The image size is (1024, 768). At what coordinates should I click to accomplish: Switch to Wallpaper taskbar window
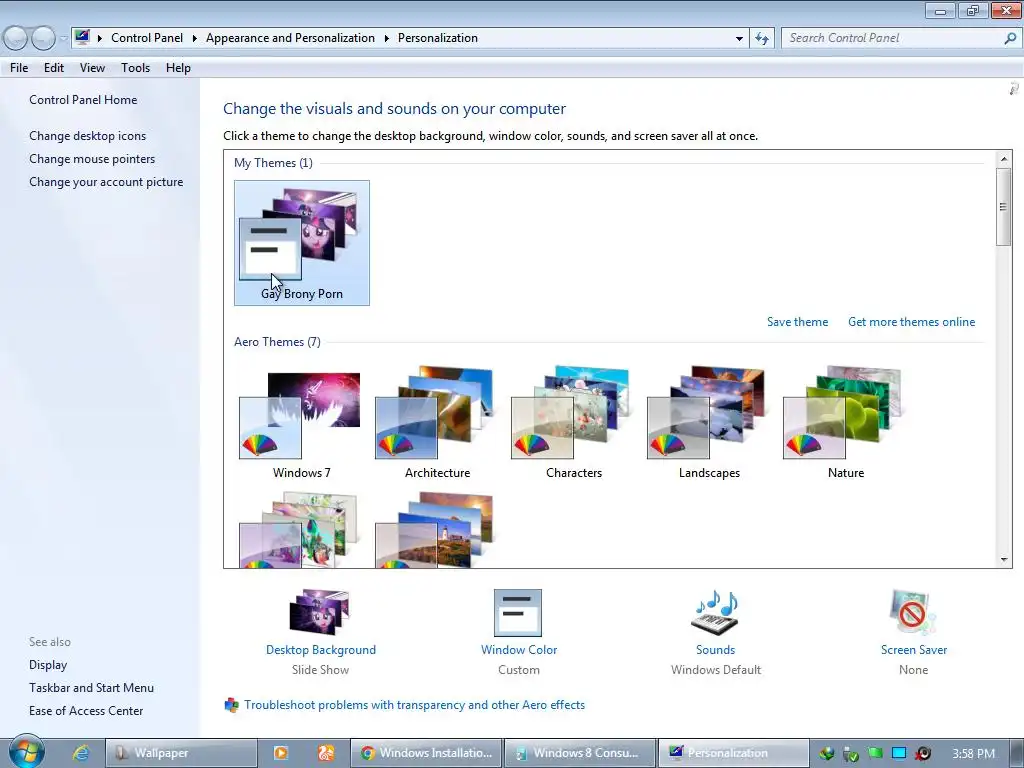coord(181,753)
